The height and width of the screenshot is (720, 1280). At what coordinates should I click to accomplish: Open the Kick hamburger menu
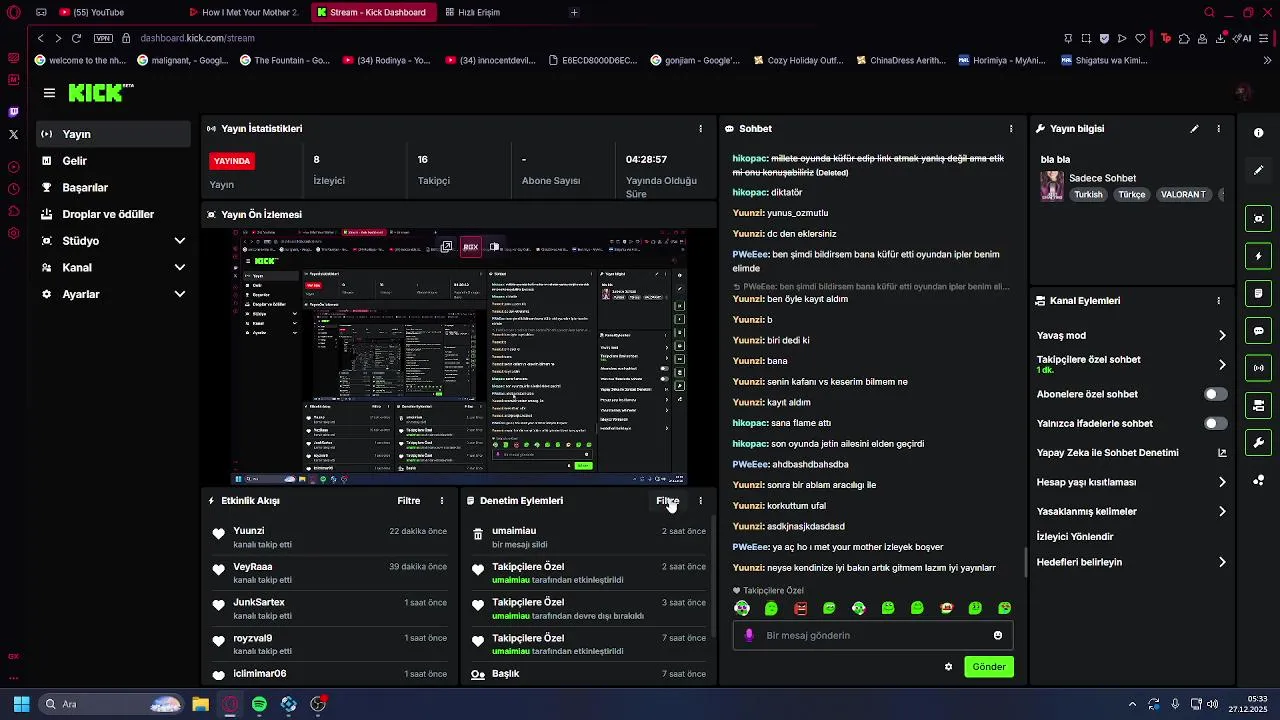49,93
